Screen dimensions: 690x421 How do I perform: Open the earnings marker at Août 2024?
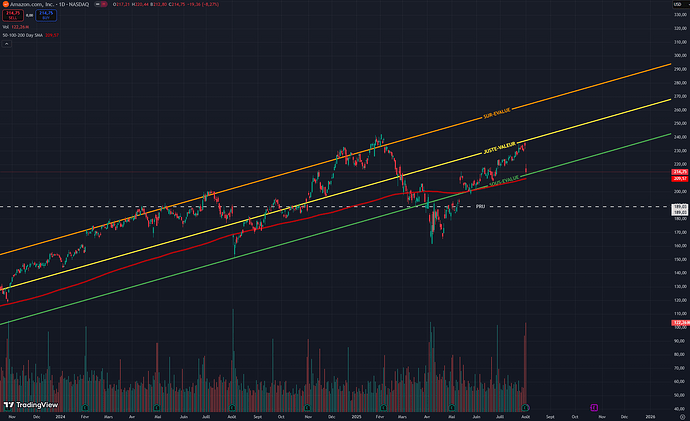pos(232,408)
